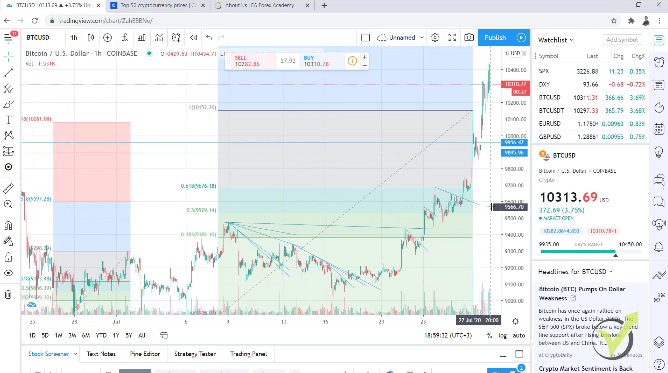Select the ruler measure tool
The width and height of the screenshot is (668, 373).
pyautogui.click(x=8, y=188)
